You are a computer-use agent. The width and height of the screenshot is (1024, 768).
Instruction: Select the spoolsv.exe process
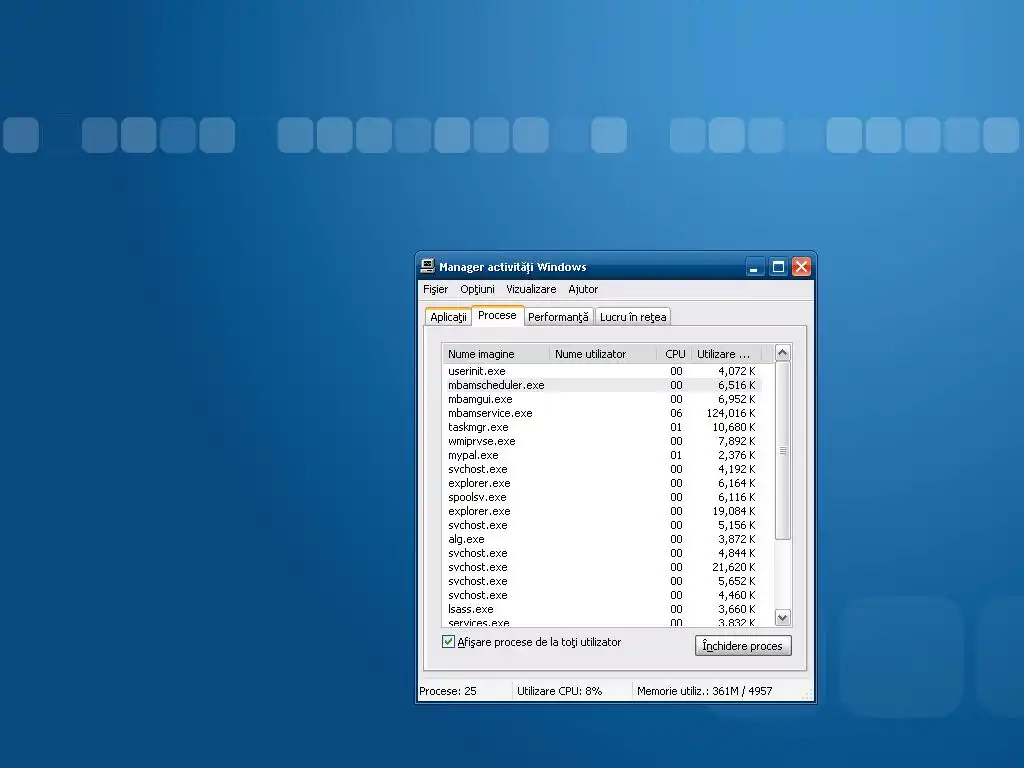pos(601,497)
